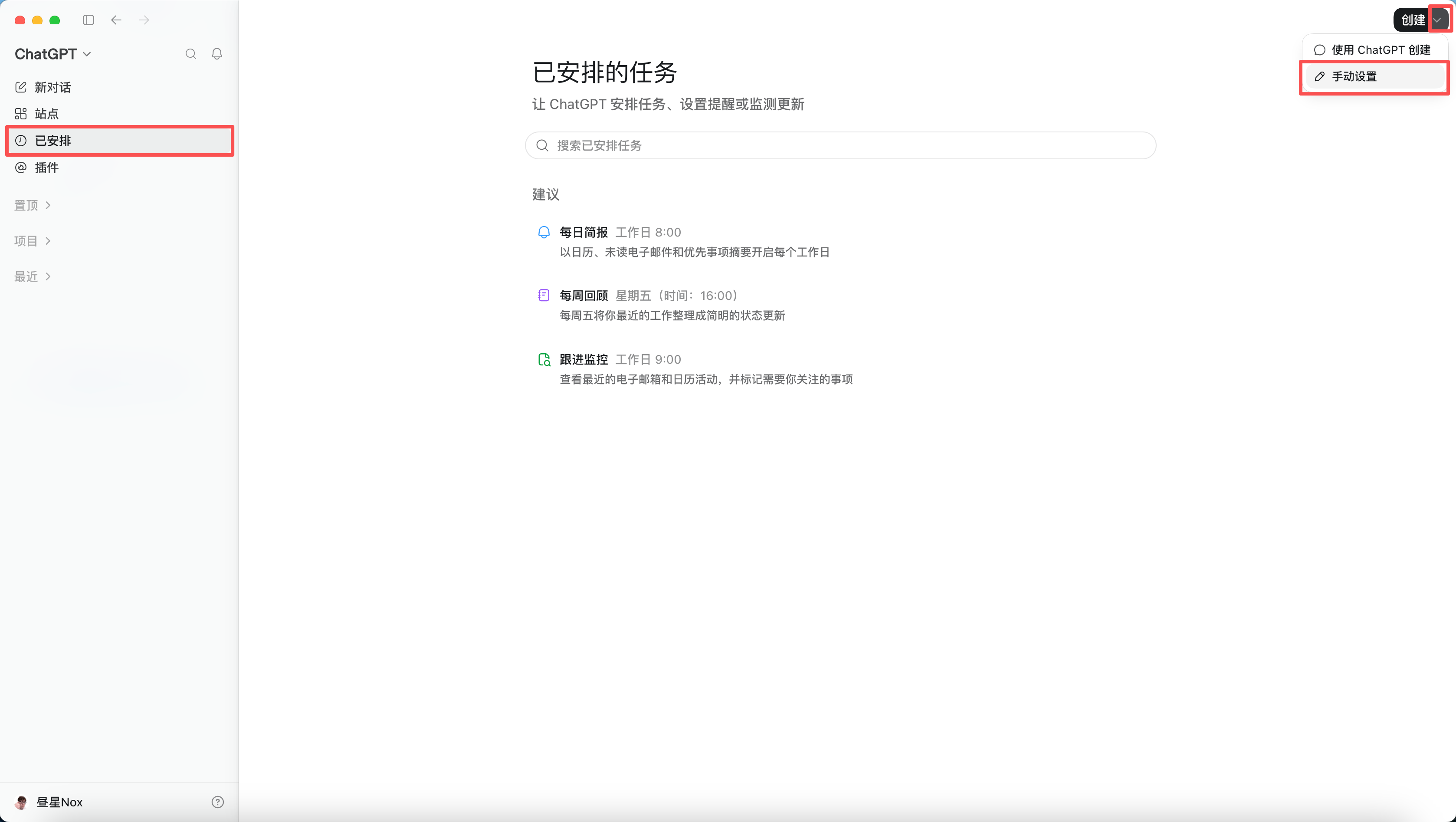The width and height of the screenshot is (1456, 822).
Task: Click the 已安排 clock icon
Action: pos(21,141)
